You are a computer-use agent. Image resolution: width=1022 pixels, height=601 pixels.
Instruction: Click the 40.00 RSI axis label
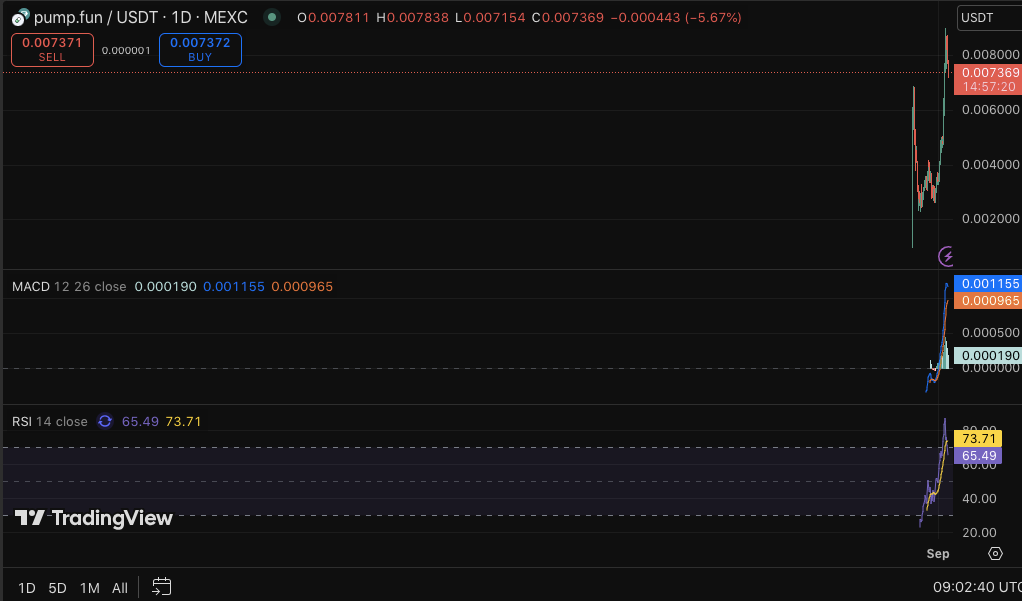(979, 499)
